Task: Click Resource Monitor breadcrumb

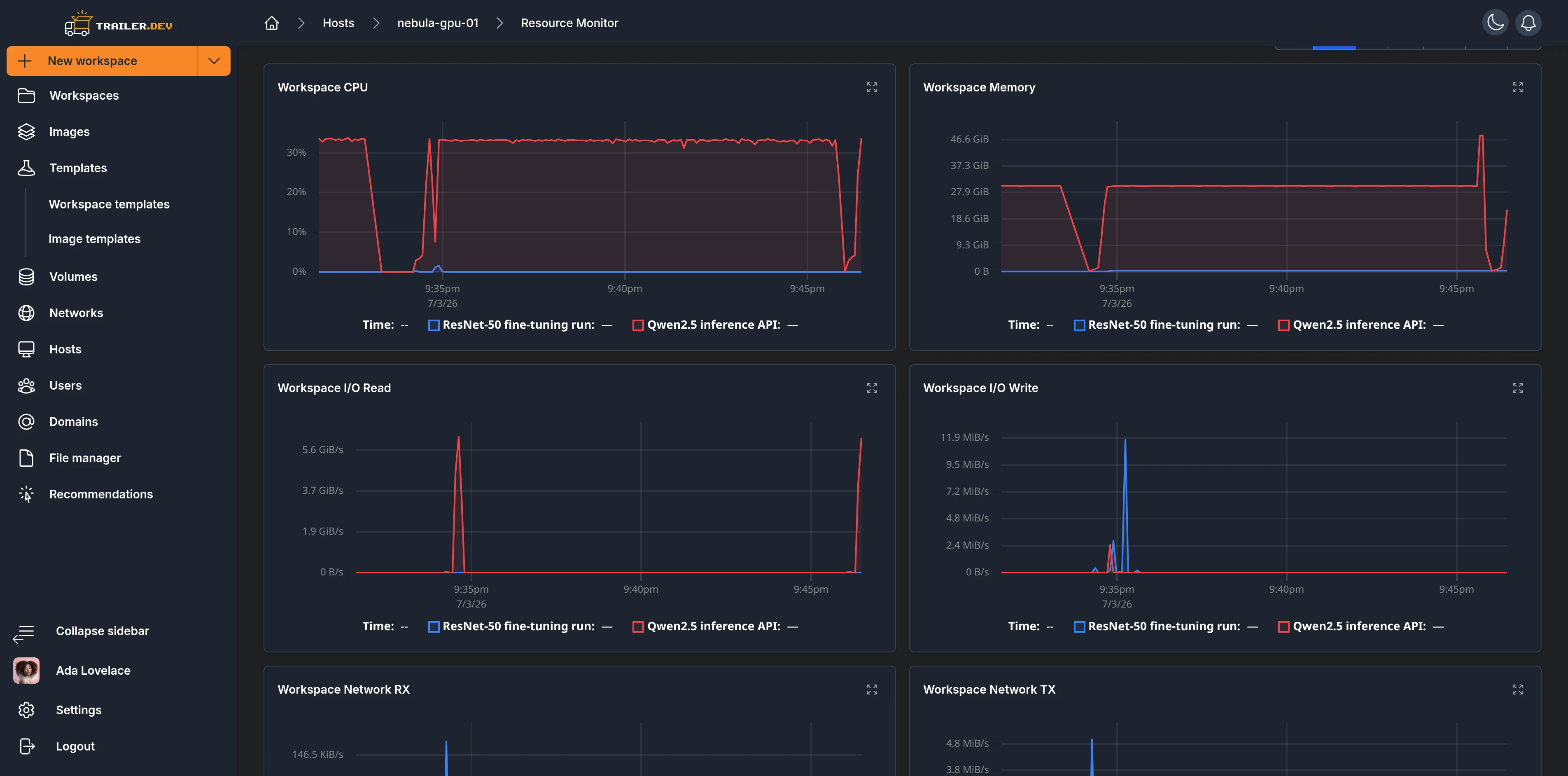Action: point(569,23)
